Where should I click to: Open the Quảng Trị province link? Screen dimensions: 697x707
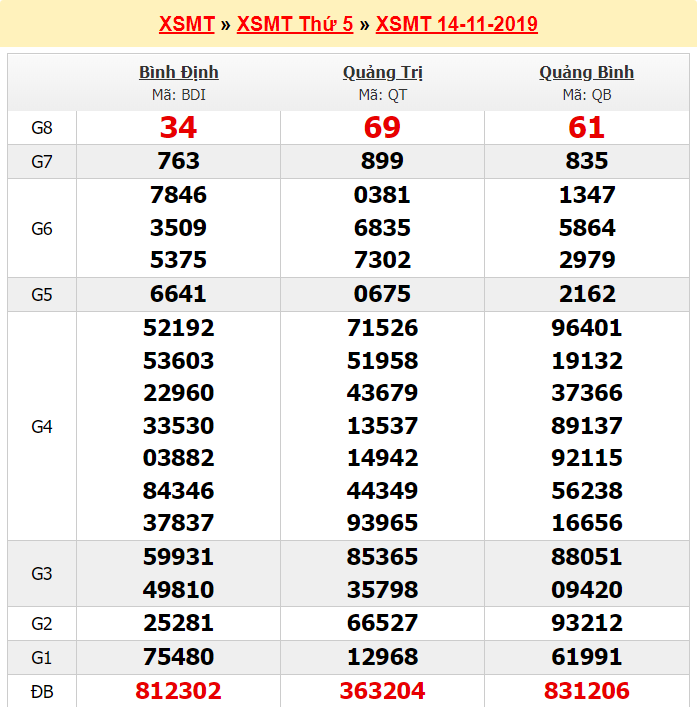tap(382, 73)
